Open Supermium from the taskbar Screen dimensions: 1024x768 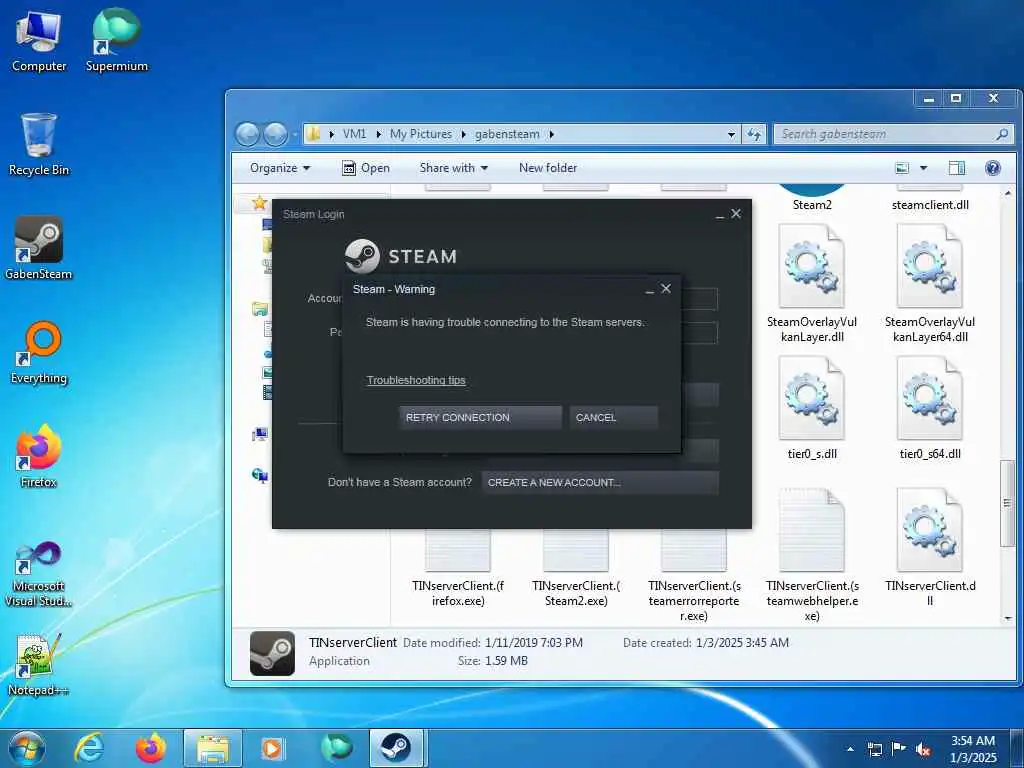336,748
